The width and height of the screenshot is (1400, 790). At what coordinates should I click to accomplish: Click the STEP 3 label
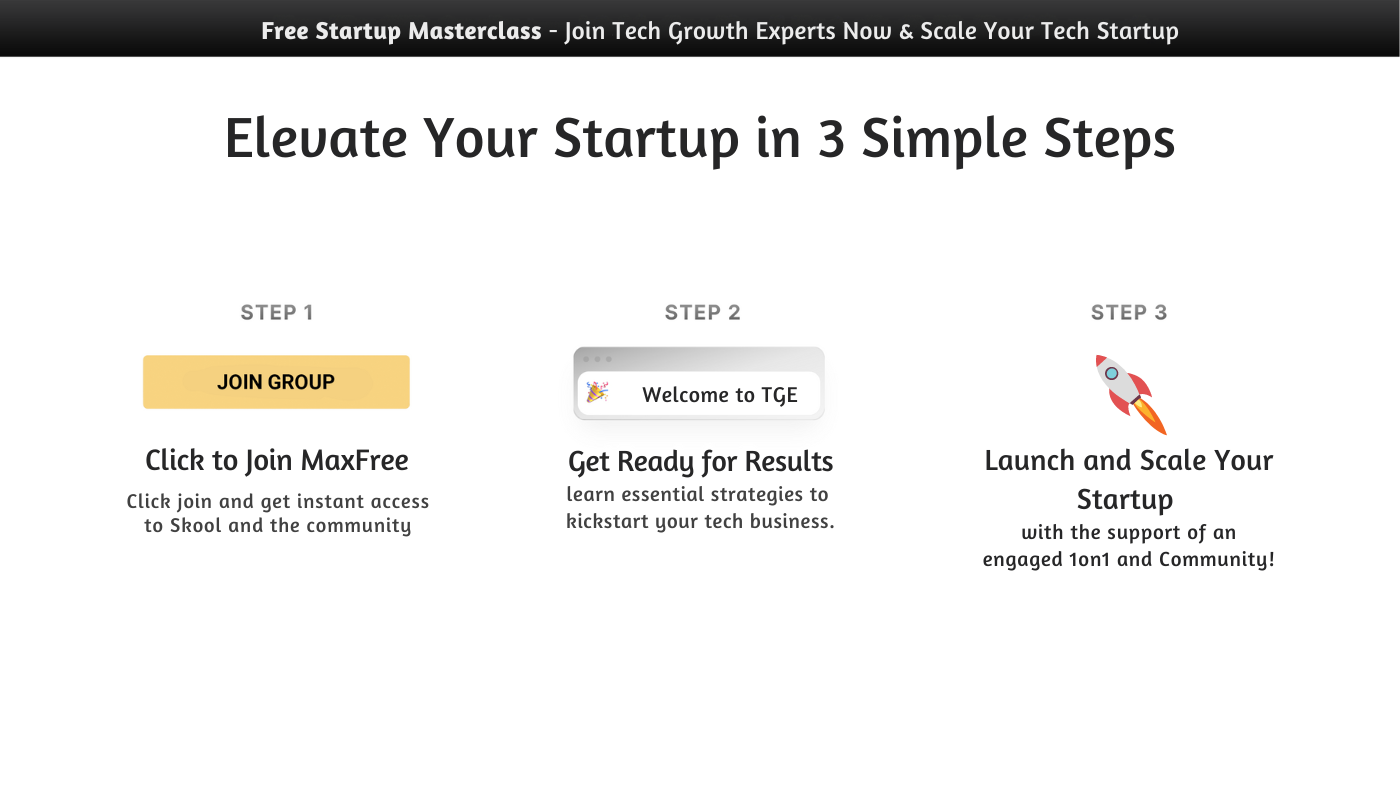point(1129,313)
